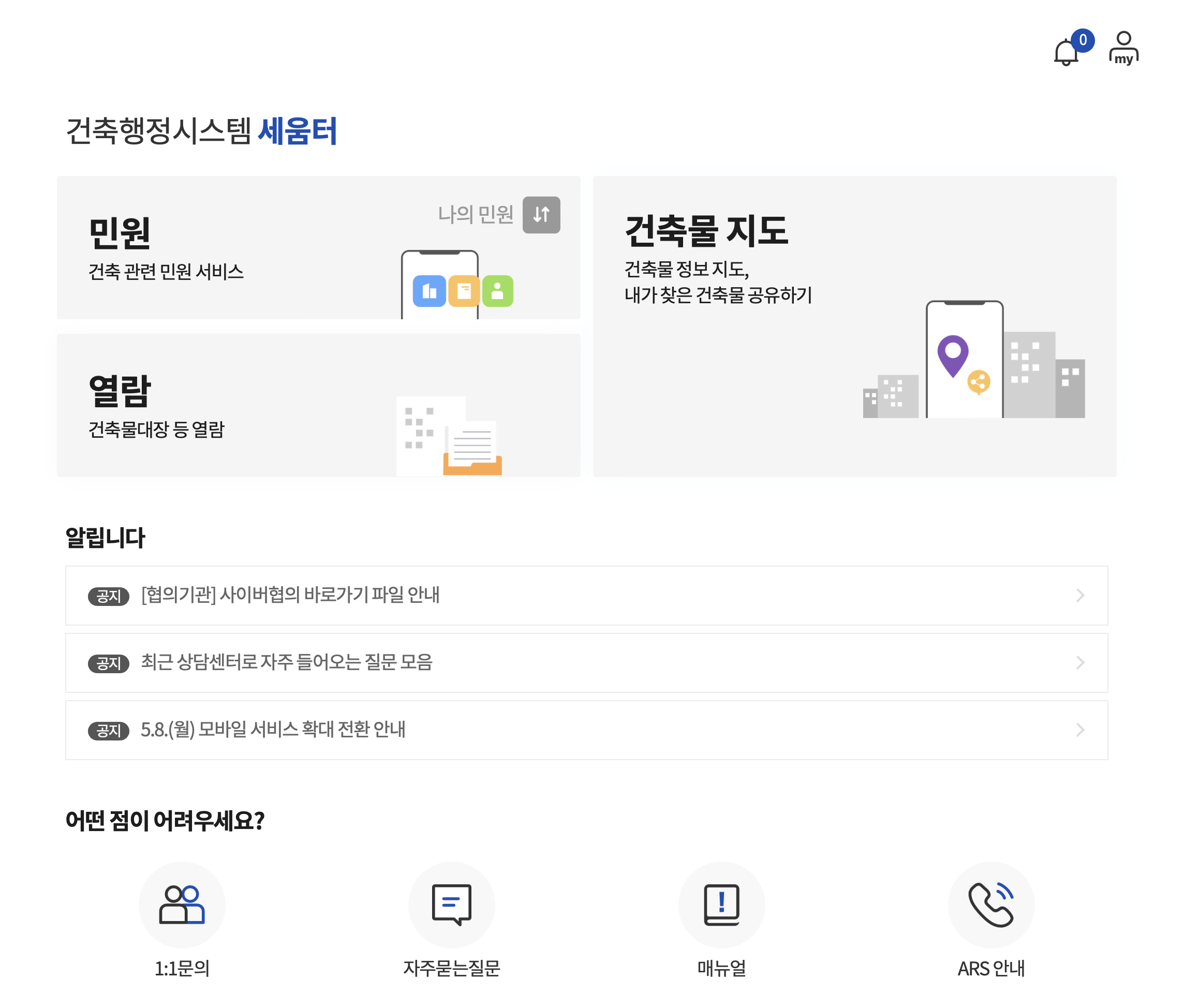Click the 나의 민원 text link
The image size is (1184, 1008).
click(476, 215)
